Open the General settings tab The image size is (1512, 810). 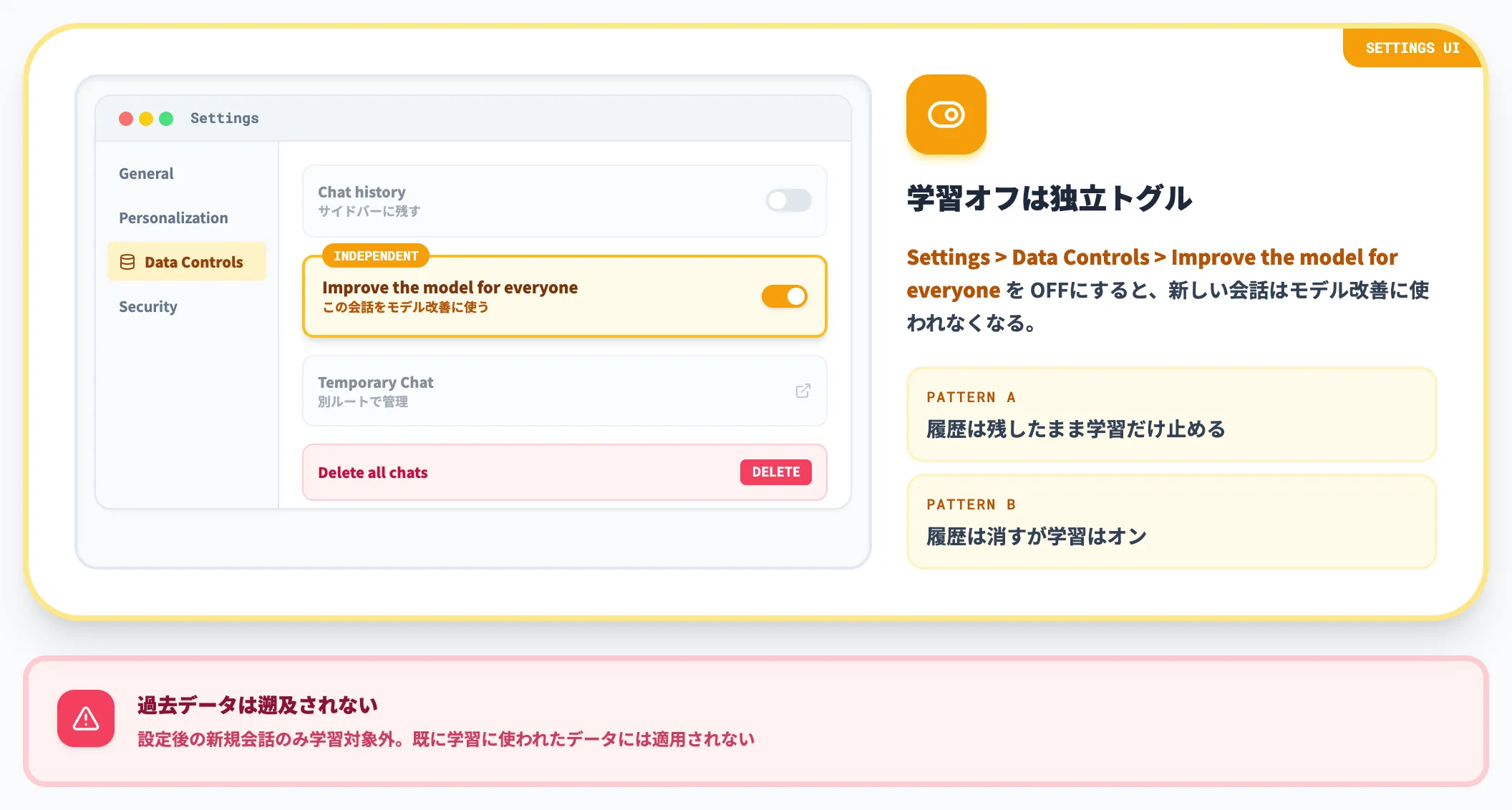[146, 173]
